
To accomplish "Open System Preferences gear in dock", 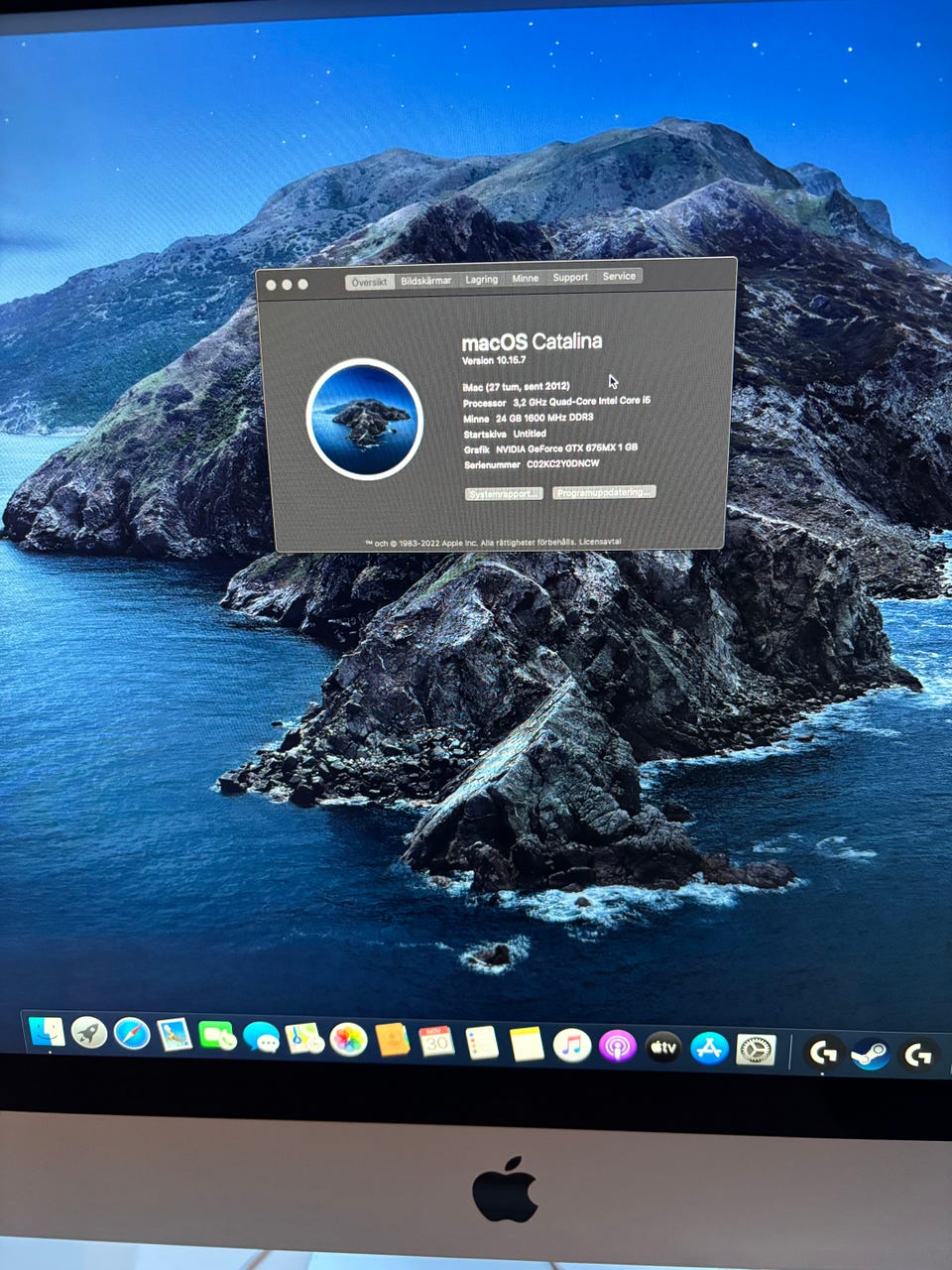I will click(x=756, y=1050).
